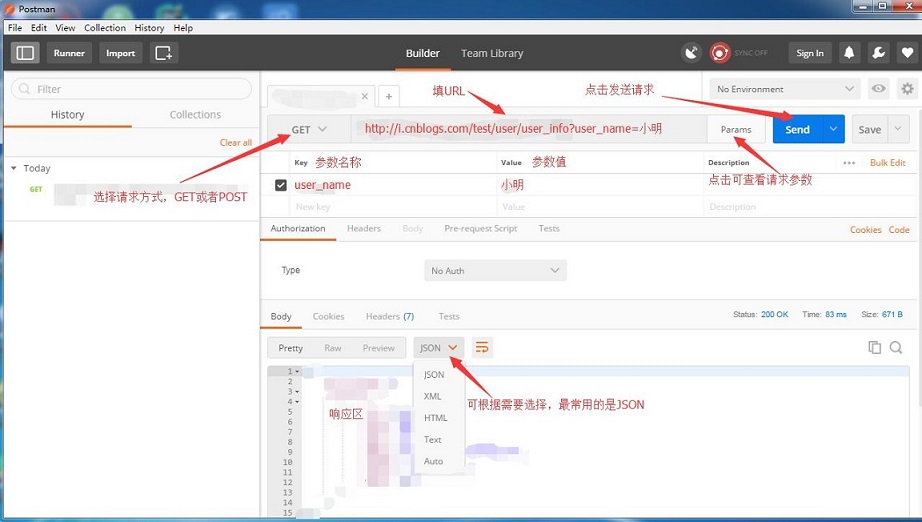Collapse code fold arrow on line 3
Screen dimensions: 922x522
click(297, 392)
